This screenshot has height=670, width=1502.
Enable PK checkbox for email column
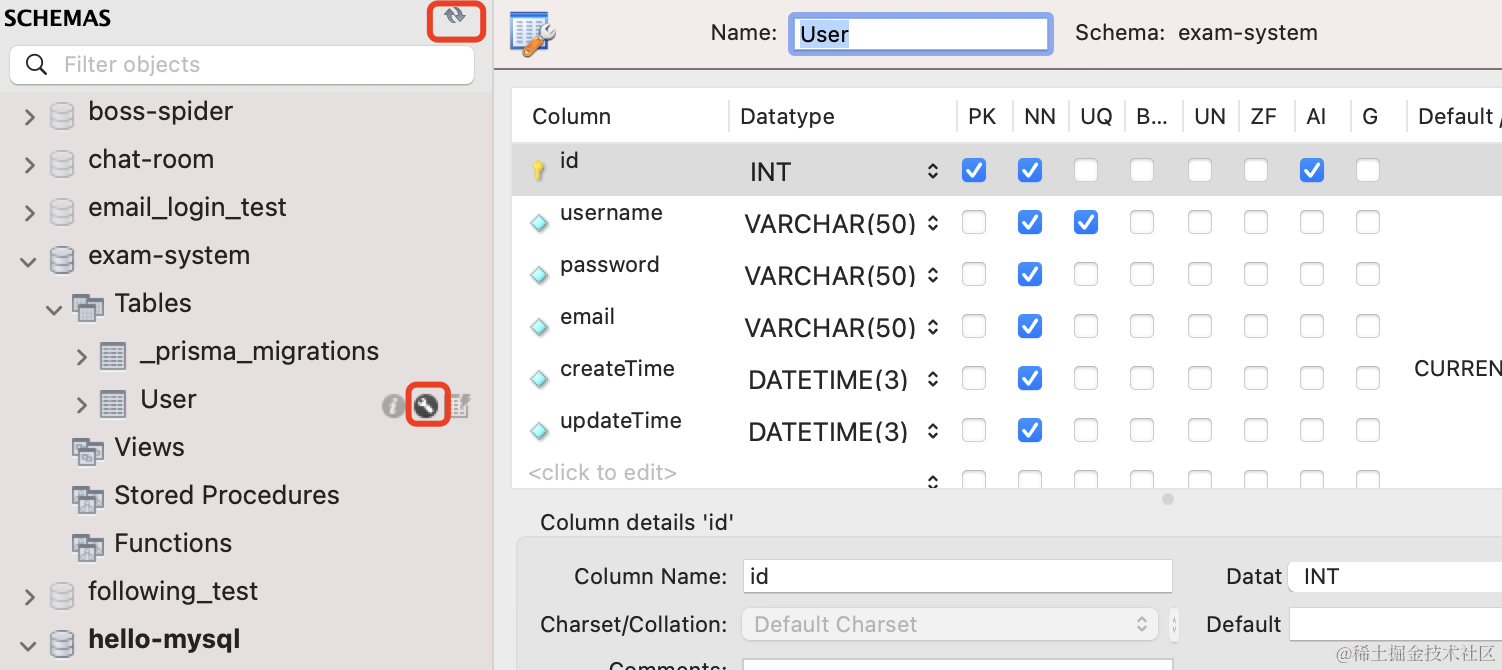point(974,327)
